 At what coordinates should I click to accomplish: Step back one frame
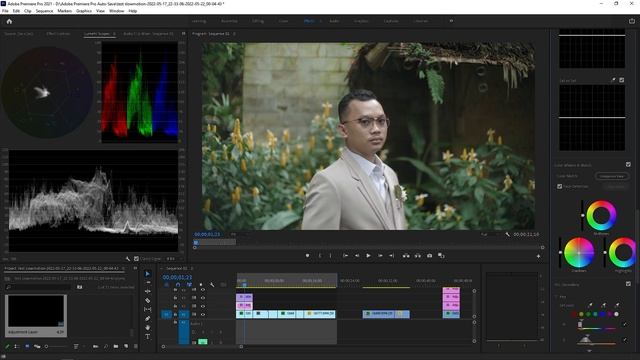357,256
